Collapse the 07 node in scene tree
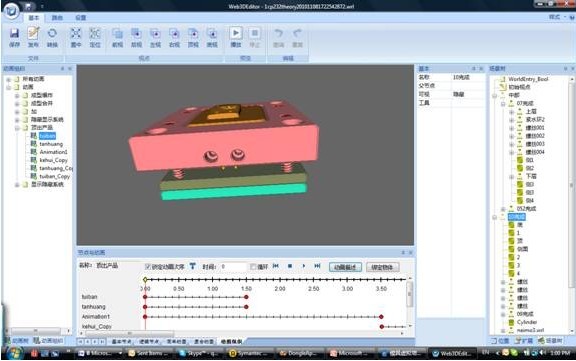Screen dimensions: 576x361 503,104
